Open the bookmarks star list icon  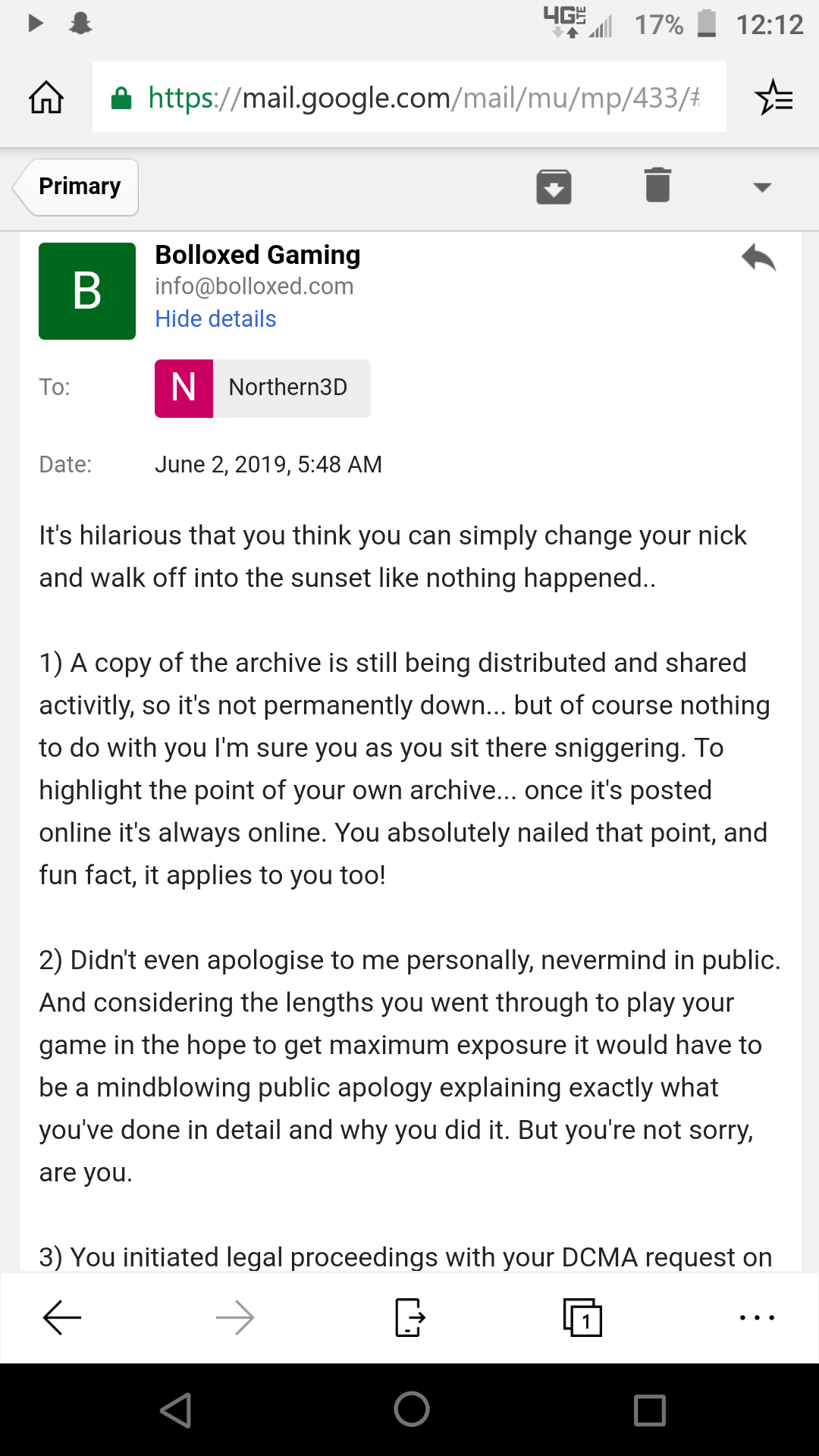point(773,98)
